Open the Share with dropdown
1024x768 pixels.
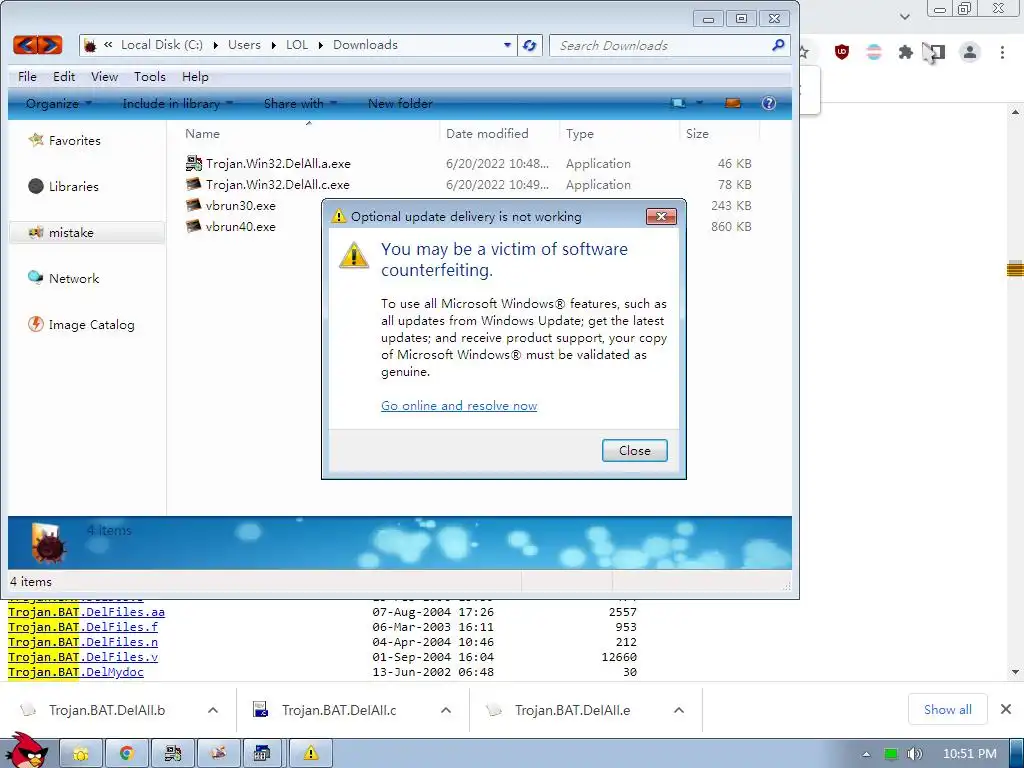pyautogui.click(x=300, y=103)
